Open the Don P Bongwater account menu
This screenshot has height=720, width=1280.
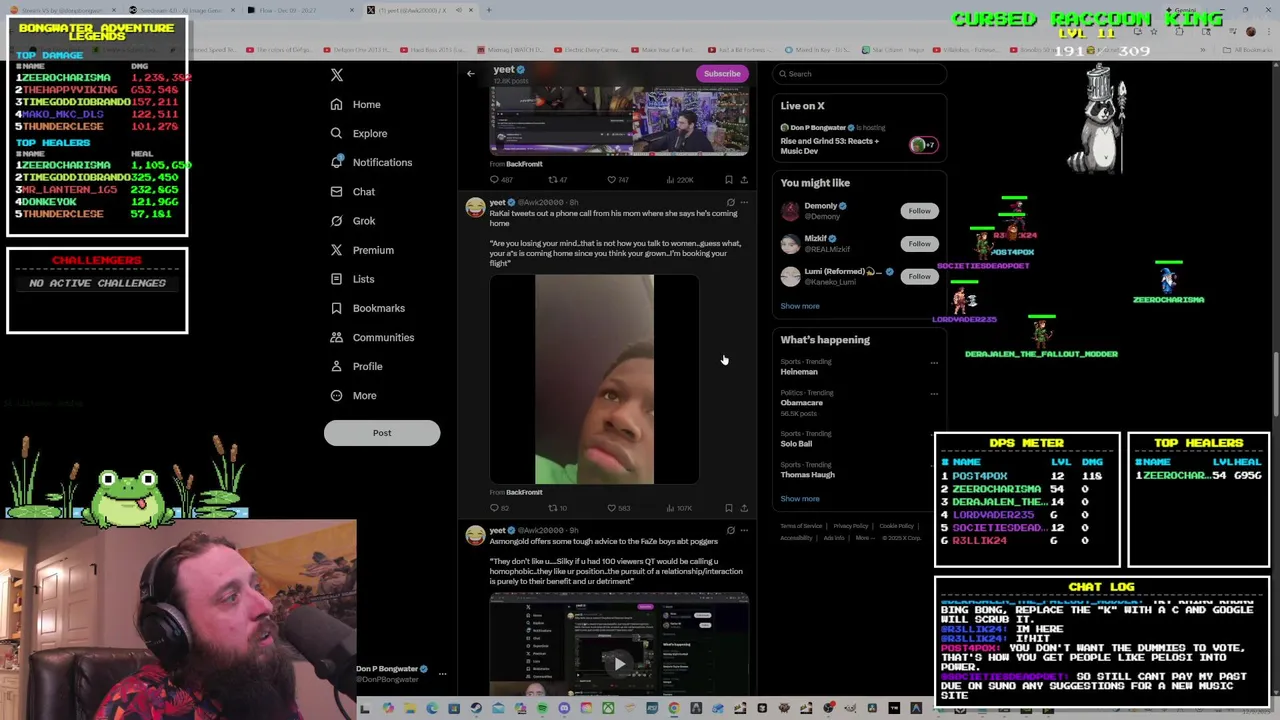click(x=442, y=674)
